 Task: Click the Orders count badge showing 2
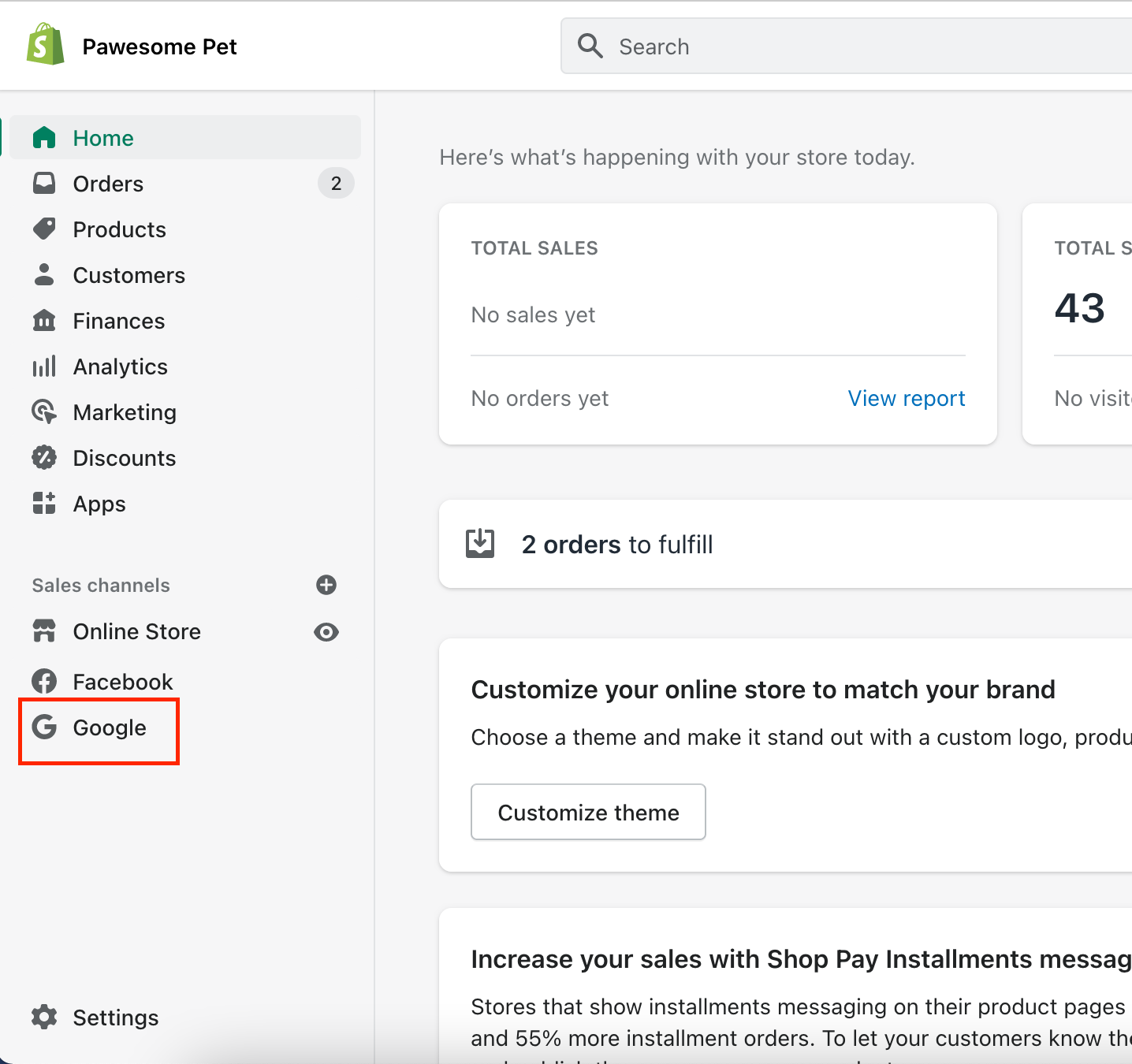click(336, 184)
